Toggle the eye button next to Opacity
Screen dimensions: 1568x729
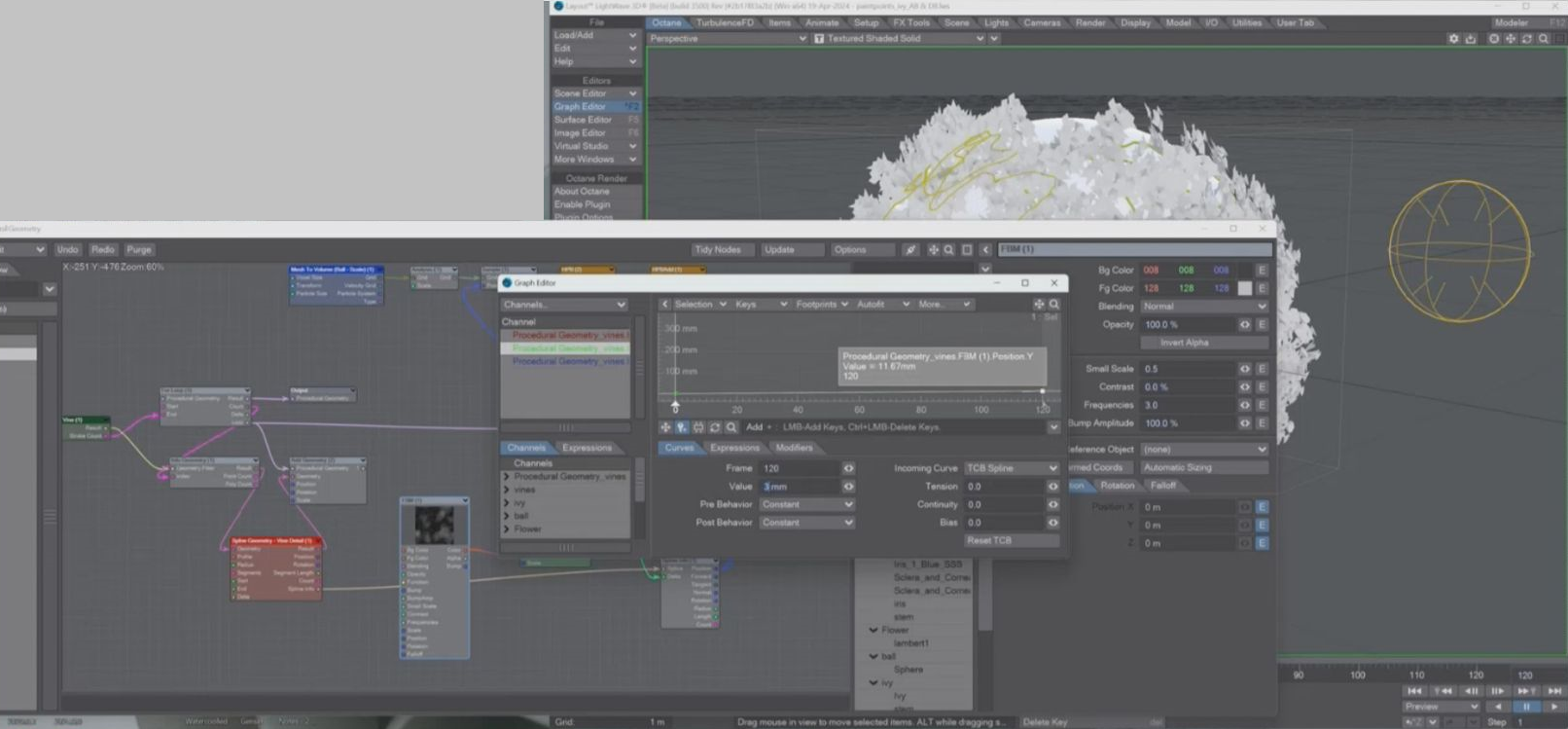1244,324
